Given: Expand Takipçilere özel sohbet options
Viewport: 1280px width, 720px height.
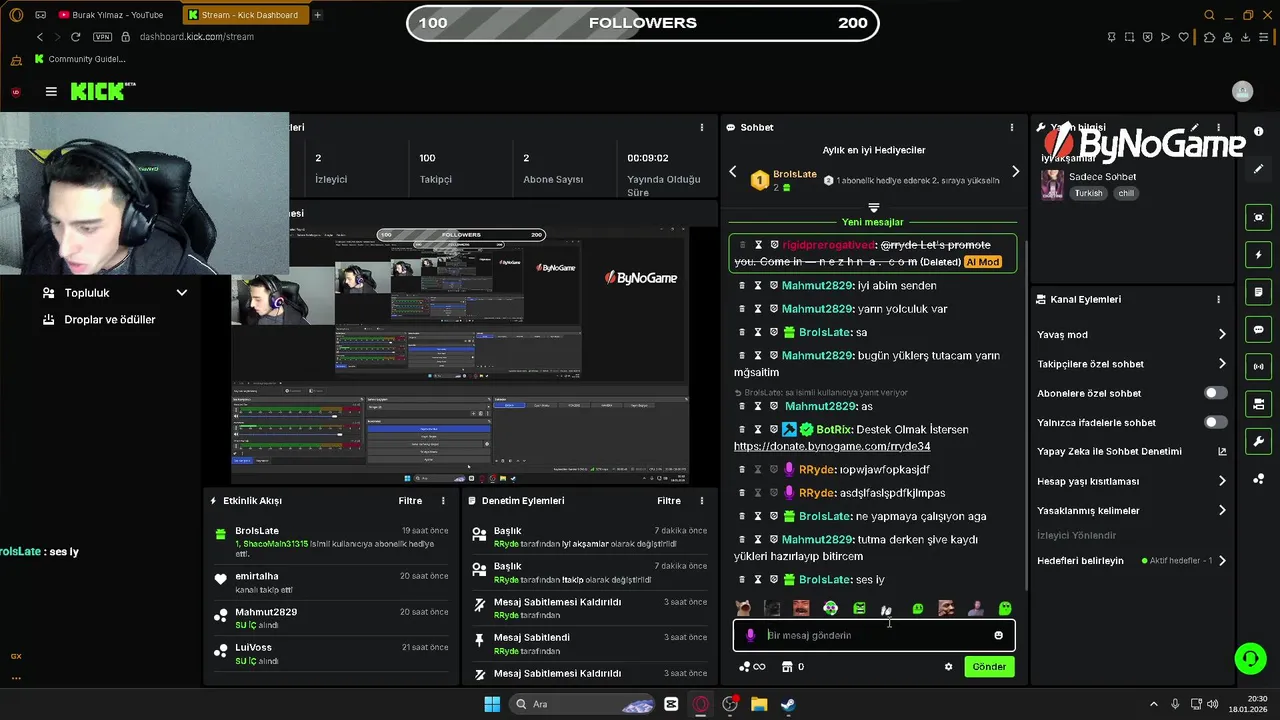Looking at the screenshot, I should click(x=1221, y=364).
